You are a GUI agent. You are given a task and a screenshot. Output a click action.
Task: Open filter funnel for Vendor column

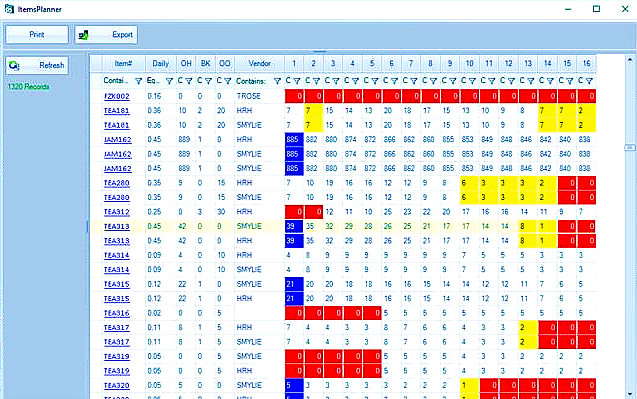click(277, 81)
